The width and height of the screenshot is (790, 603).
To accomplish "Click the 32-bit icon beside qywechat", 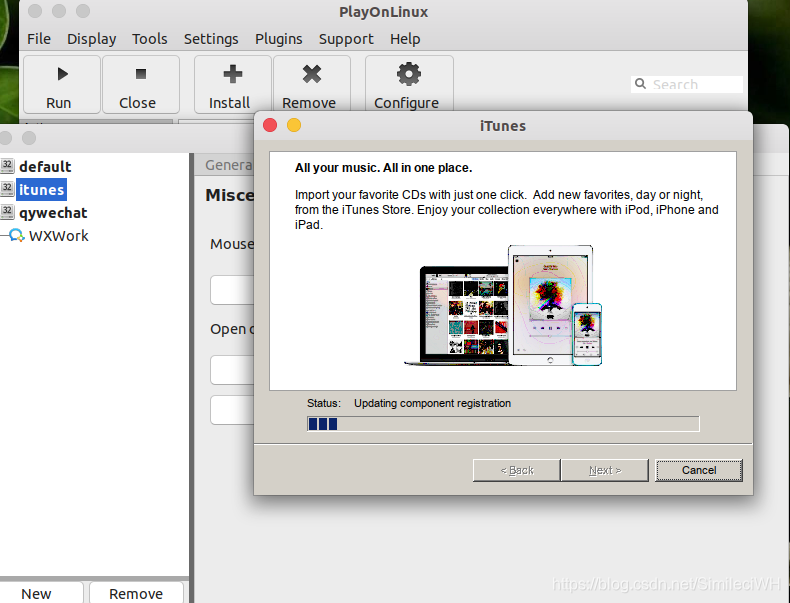I will pyautogui.click(x=7, y=212).
